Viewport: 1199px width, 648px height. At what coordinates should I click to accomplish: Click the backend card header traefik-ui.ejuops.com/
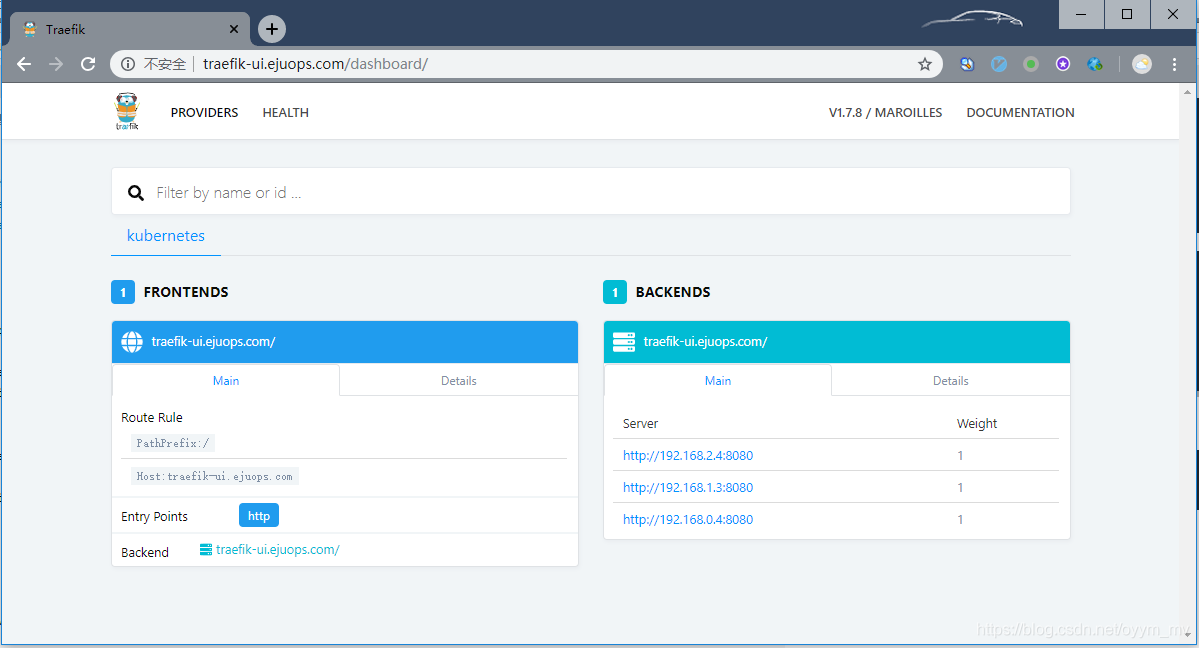[837, 342]
